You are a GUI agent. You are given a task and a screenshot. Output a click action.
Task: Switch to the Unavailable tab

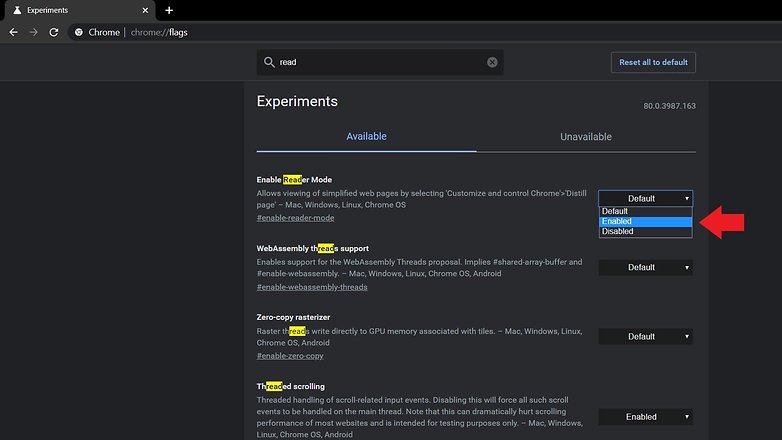click(586, 136)
